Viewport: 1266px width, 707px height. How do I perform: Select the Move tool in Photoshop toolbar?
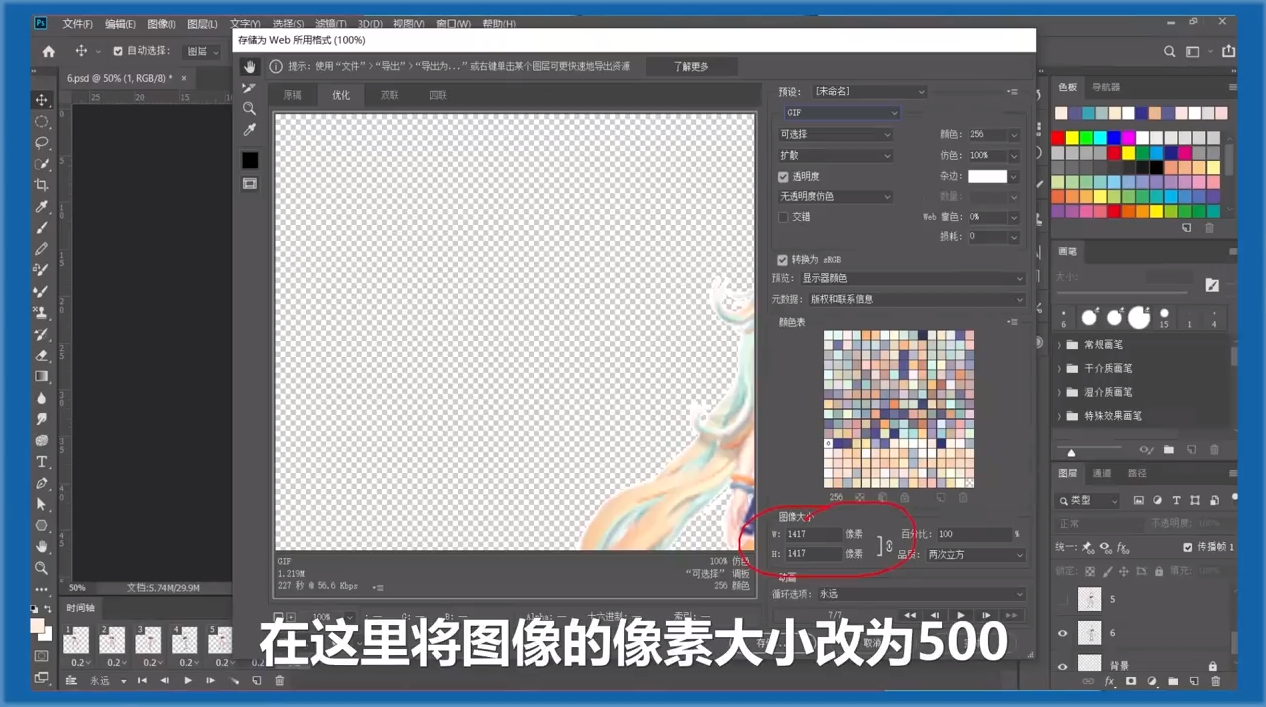point(41,100)
